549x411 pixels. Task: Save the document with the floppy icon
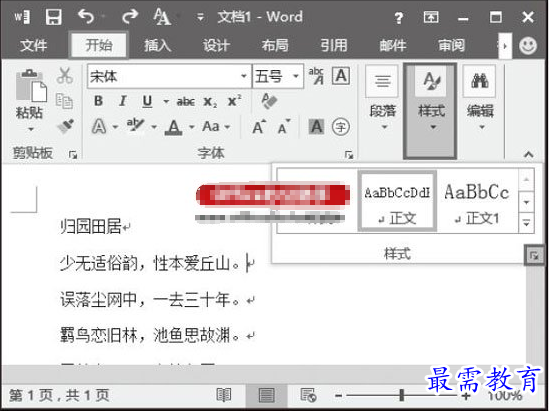(54, 16)
